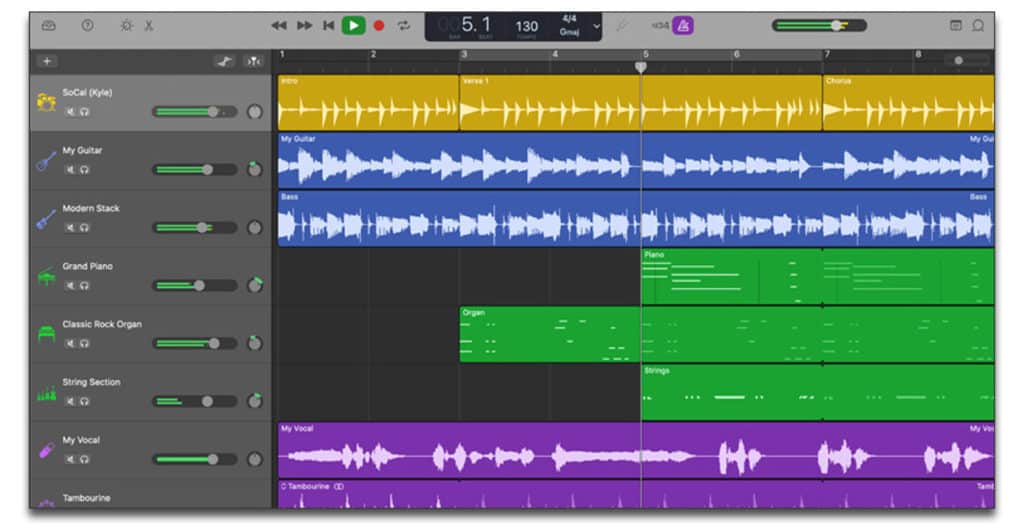Select the Classic Rock Organ icon
The image size is (1024, 527).
(46, 334)
